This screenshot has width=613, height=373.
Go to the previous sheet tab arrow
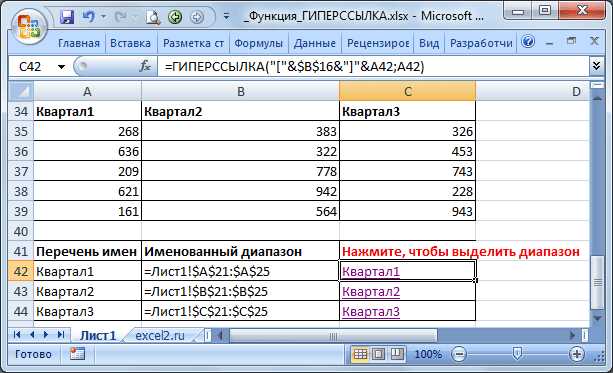pos(32,334)
